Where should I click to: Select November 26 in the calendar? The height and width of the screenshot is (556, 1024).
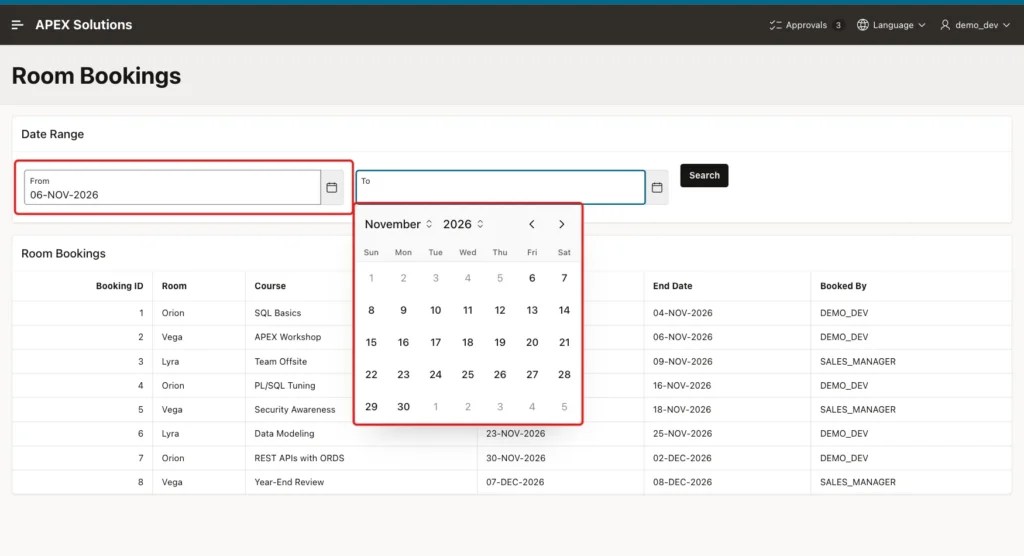tap(500, 374)
